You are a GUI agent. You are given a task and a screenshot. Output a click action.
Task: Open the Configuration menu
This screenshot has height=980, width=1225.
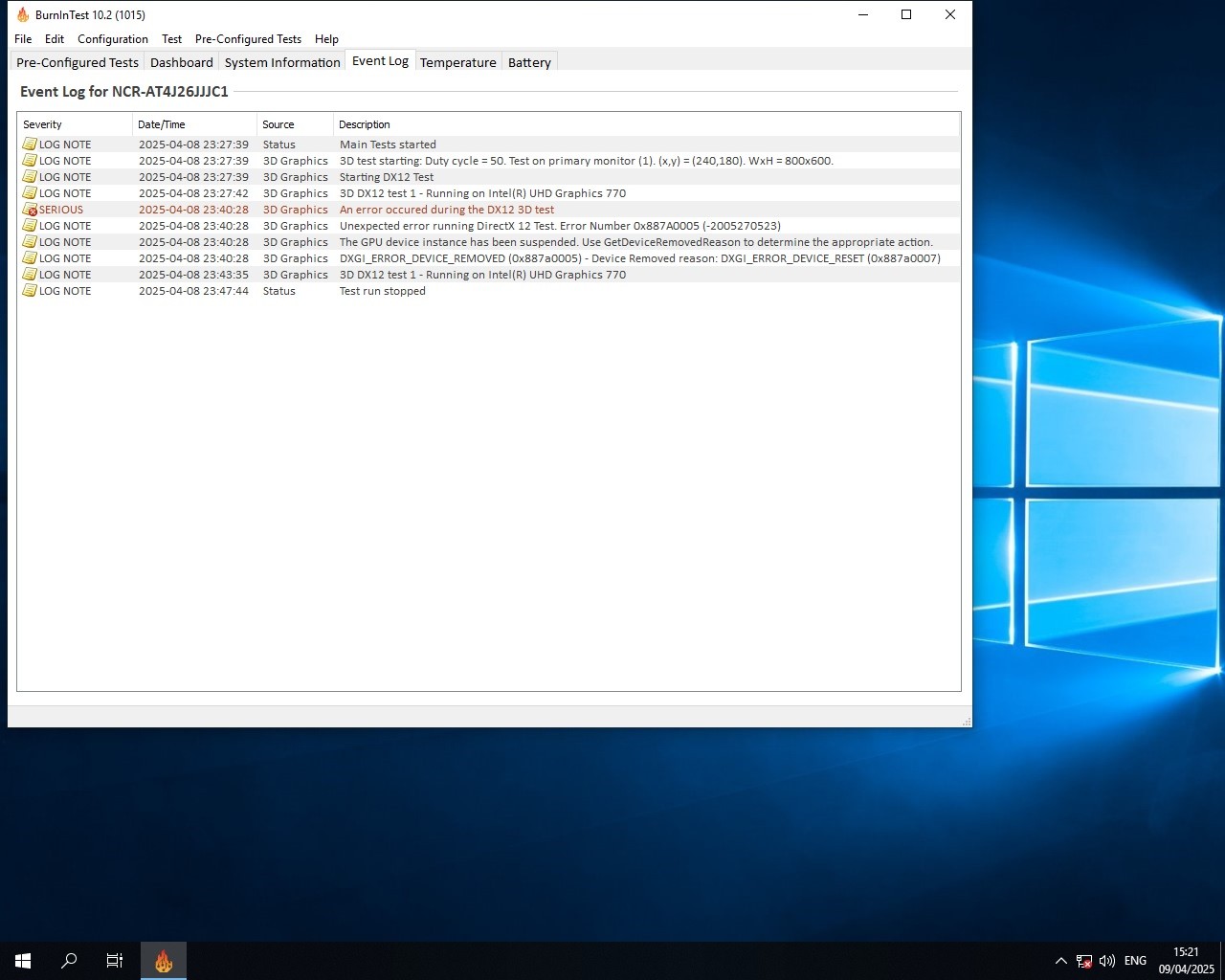pyautogui.click(x=113, y=39)
